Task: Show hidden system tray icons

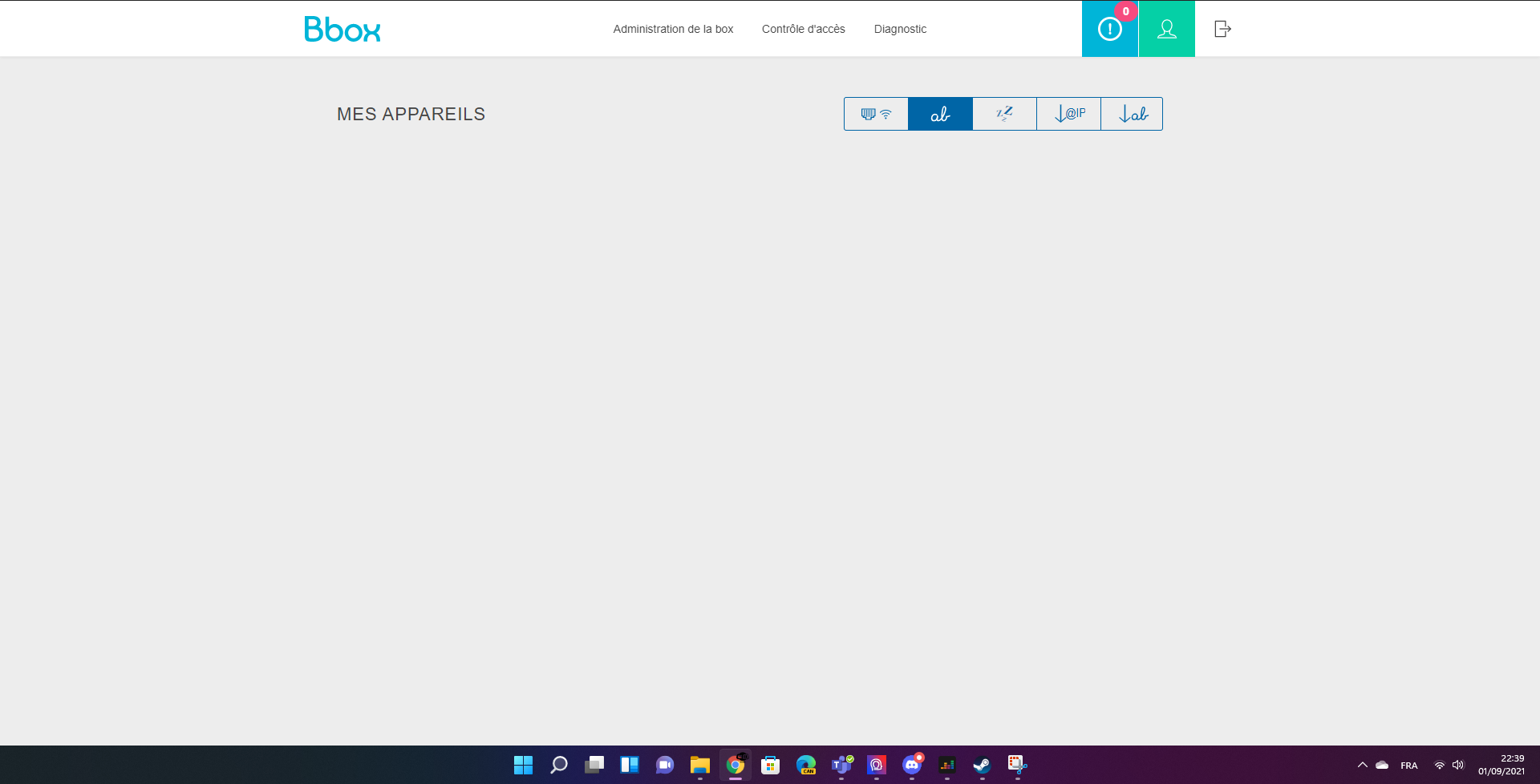Action: pos(1362,765)
